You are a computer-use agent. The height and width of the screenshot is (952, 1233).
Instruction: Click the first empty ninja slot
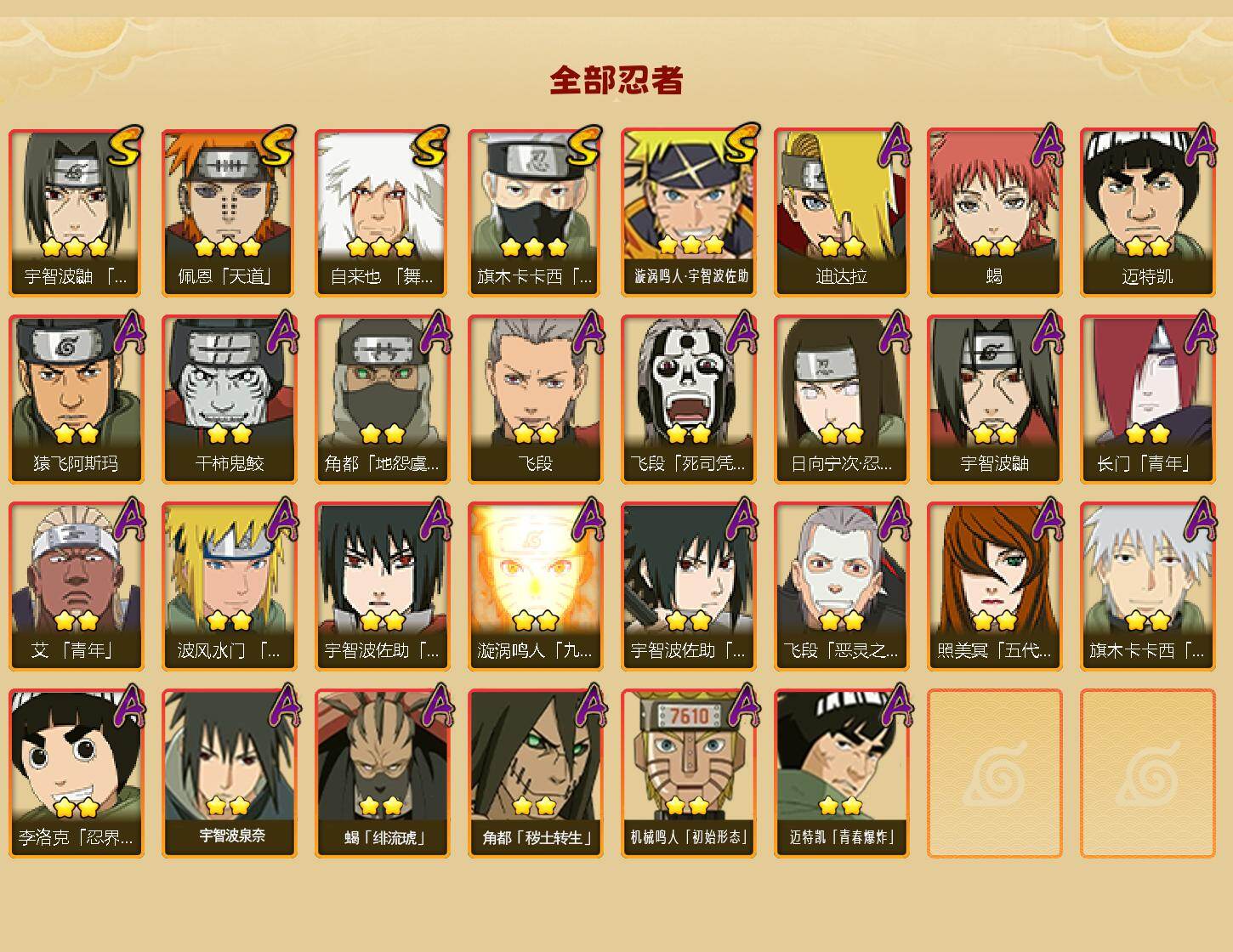tap(994, 773)
